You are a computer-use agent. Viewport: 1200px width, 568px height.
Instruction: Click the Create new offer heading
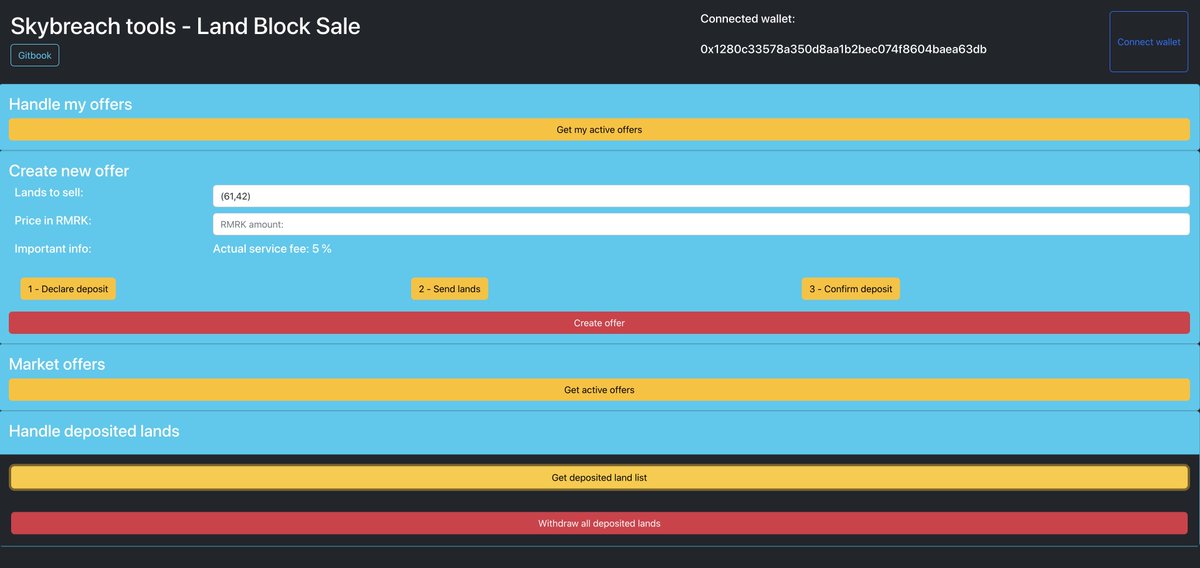click(69, 171)
